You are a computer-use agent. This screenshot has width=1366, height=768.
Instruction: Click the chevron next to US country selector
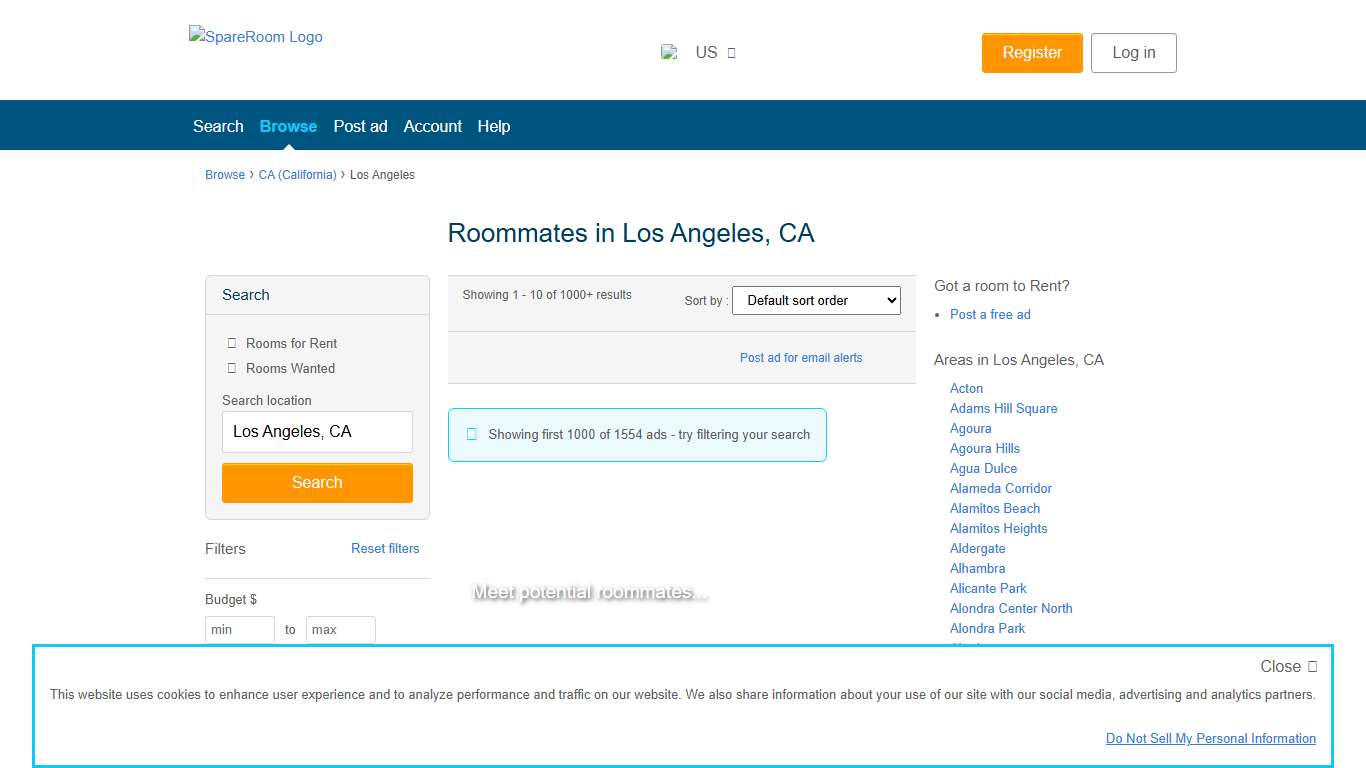click(731, 53)
